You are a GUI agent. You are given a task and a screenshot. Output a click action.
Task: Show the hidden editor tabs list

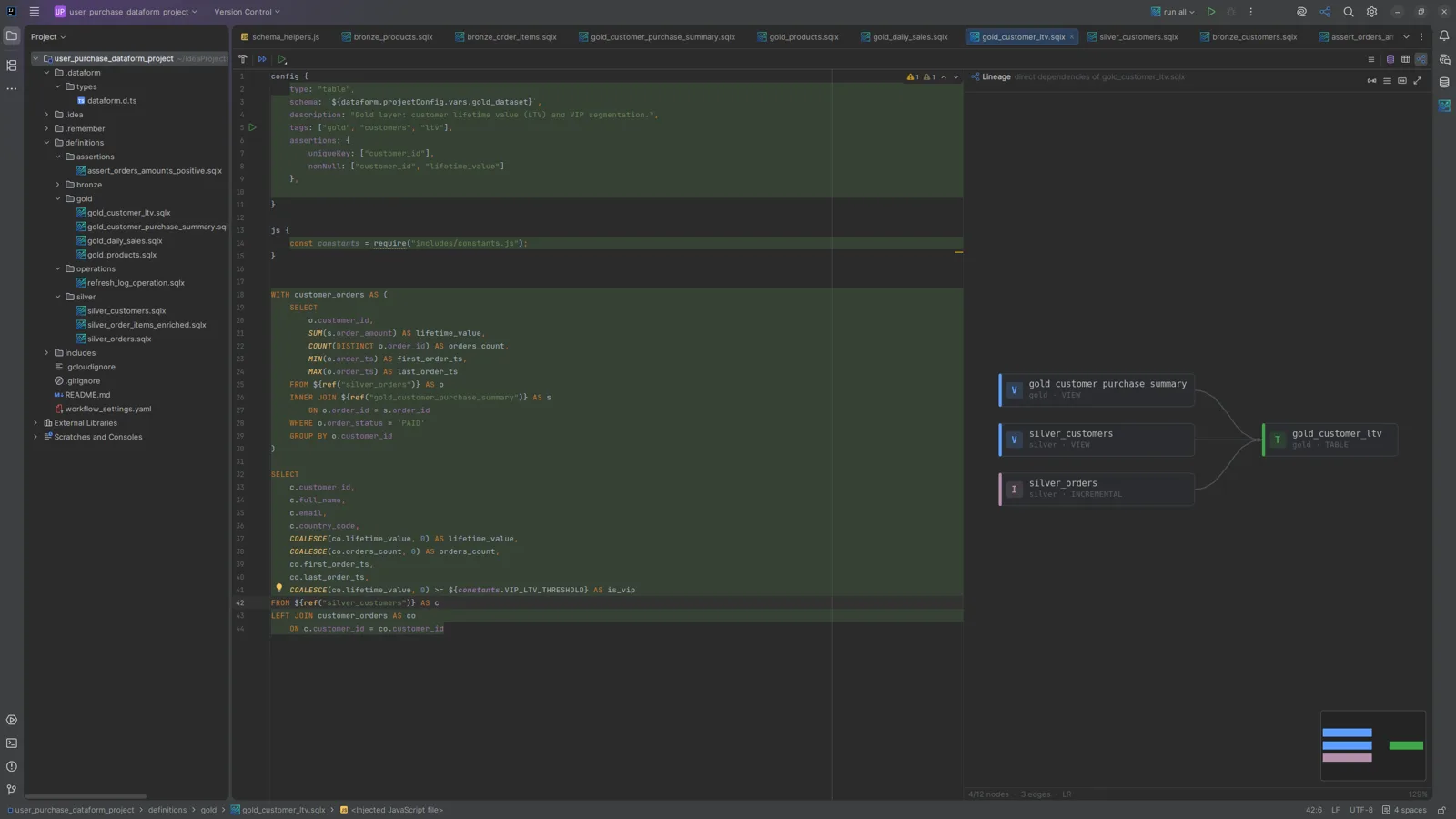pyautogui.click(x=1406, y=37)
